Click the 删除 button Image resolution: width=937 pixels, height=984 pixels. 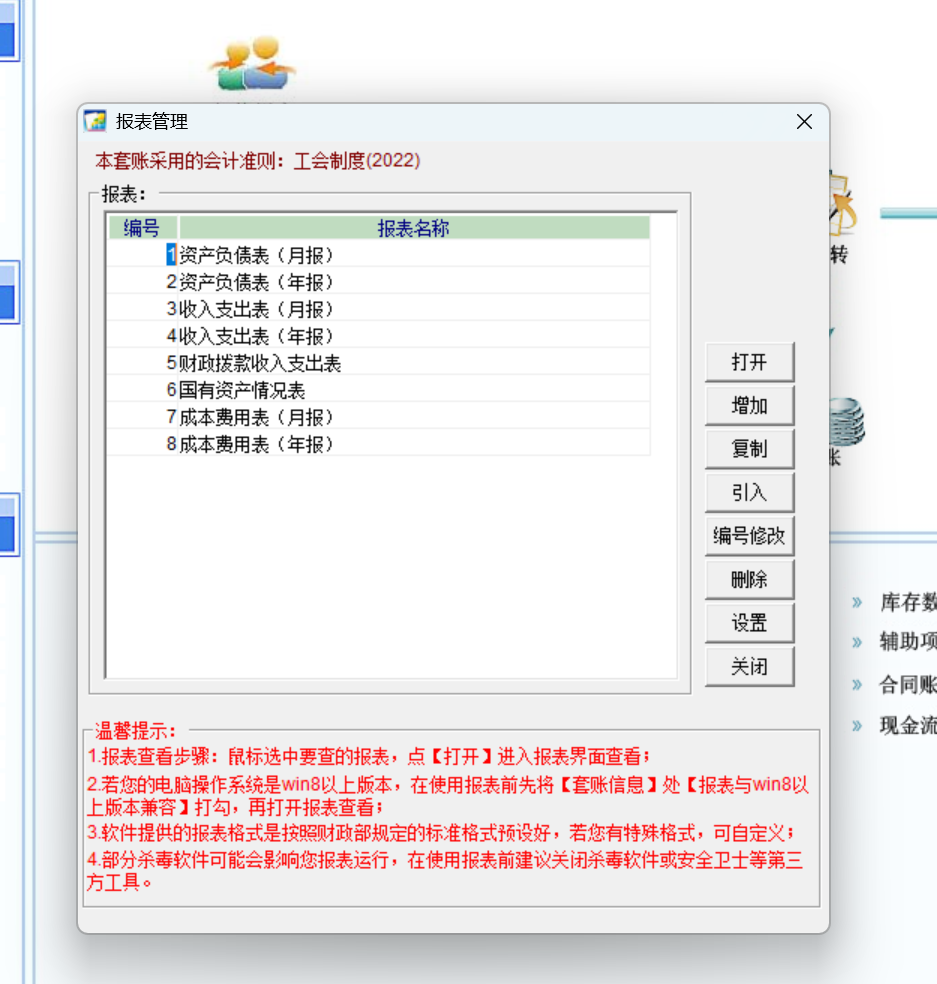[x=749, y=579]
